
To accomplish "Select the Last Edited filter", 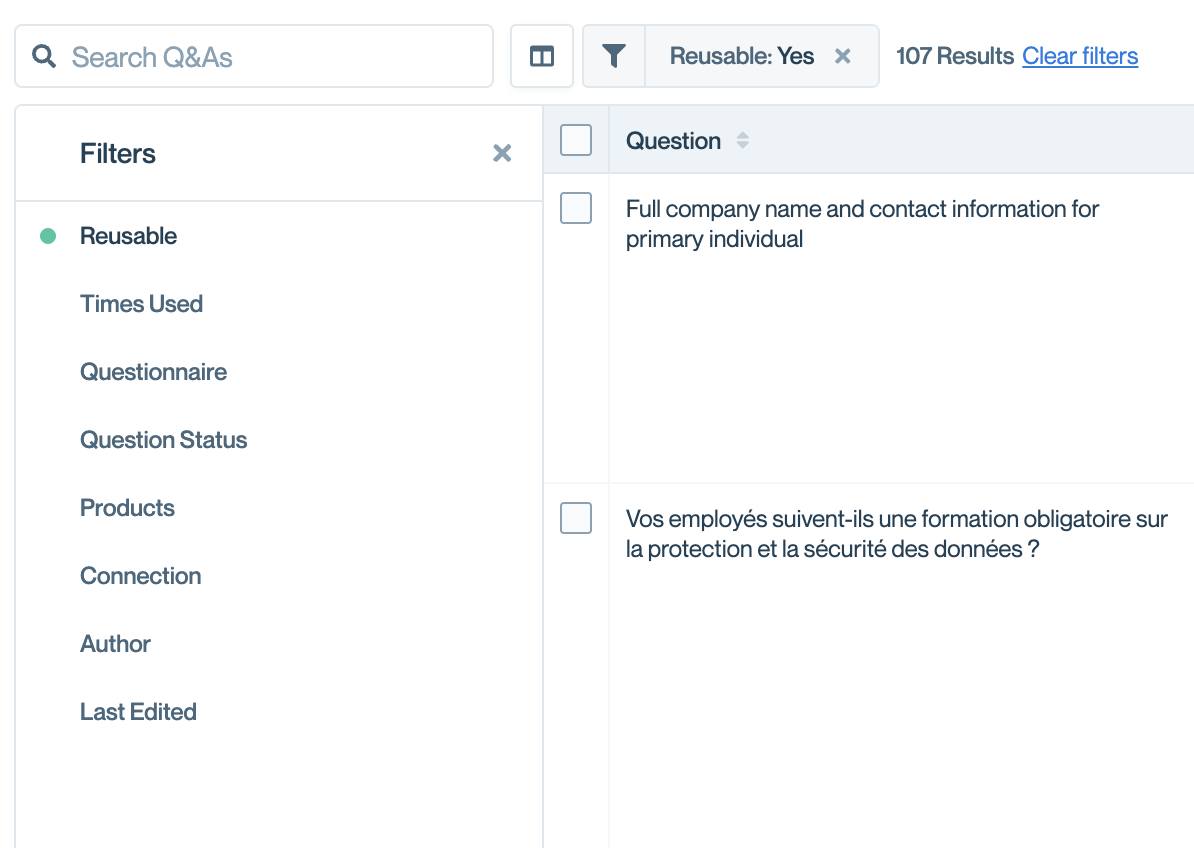I will click(x=139, y=712).
